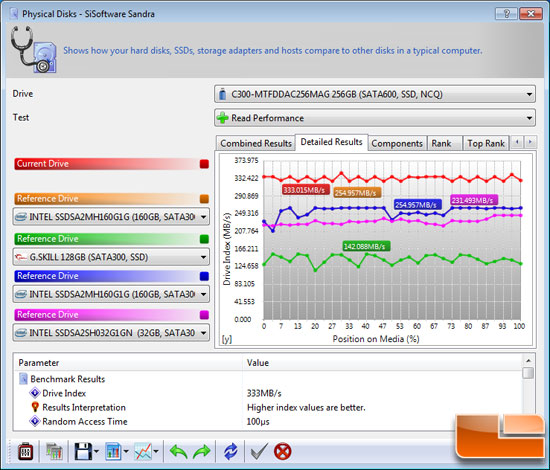Click the blue bar chart document icon

[113, 451]
